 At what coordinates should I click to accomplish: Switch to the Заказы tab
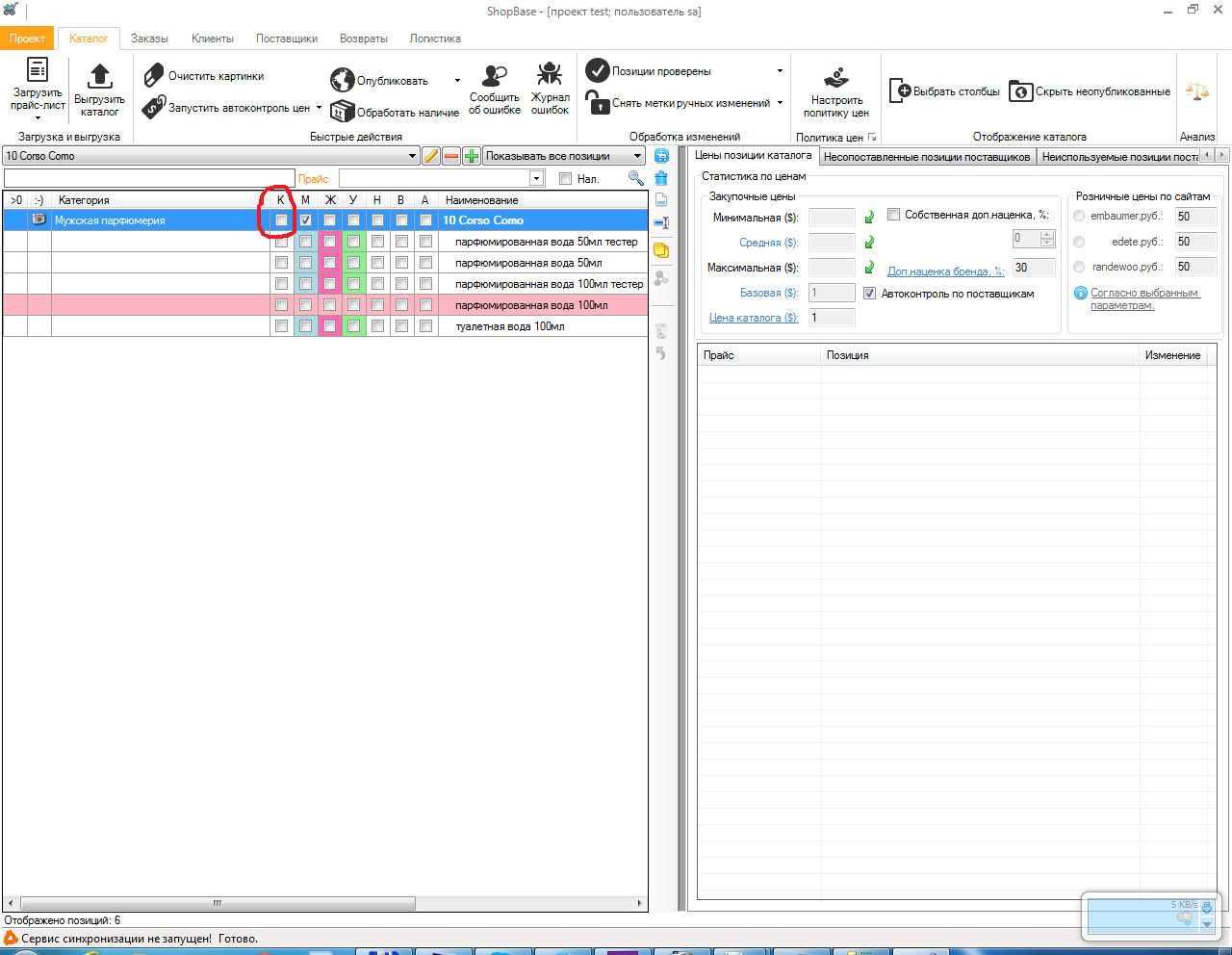149,39
